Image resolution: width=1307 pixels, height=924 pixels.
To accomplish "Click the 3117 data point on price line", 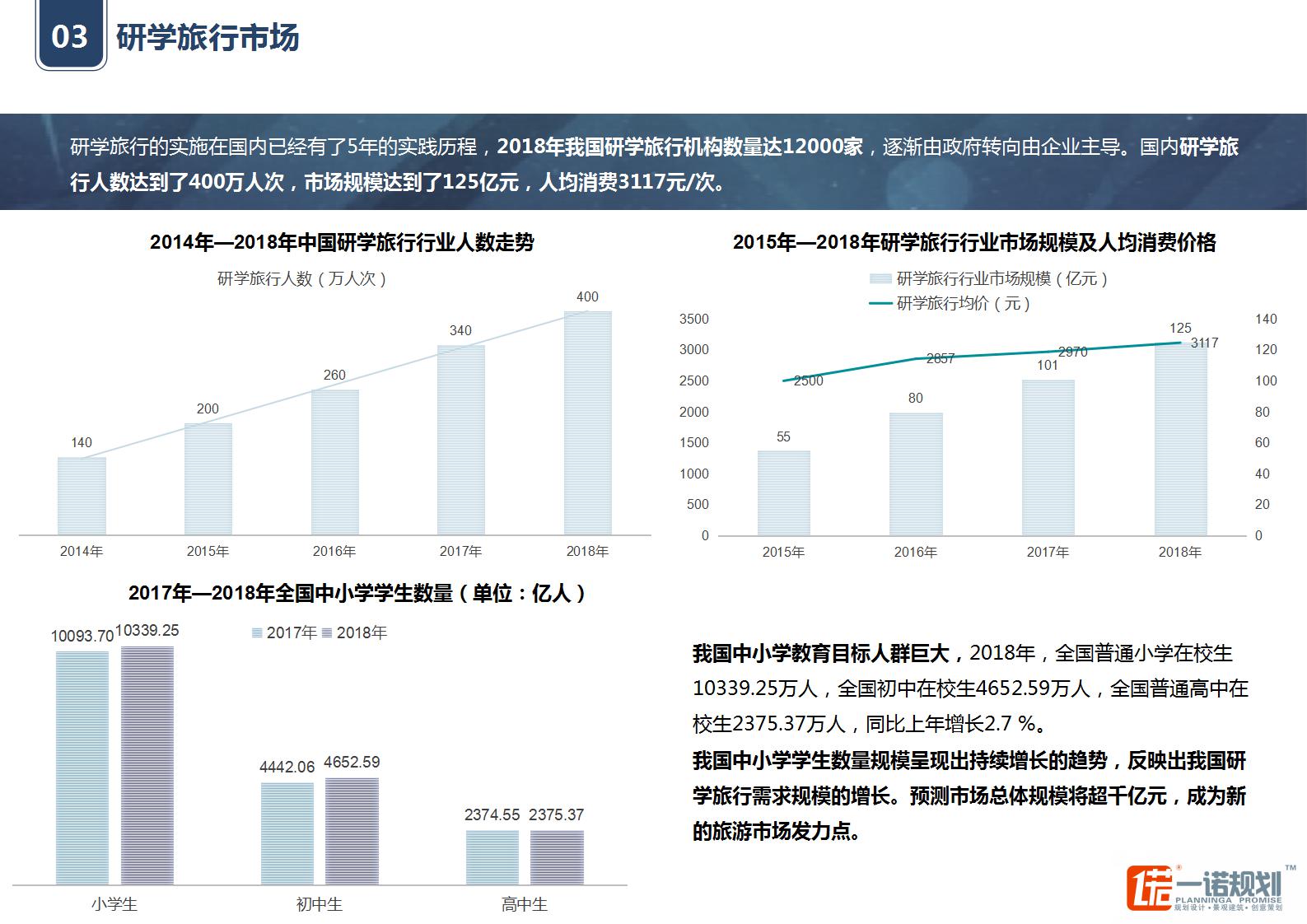I will tap(1180, 343).
